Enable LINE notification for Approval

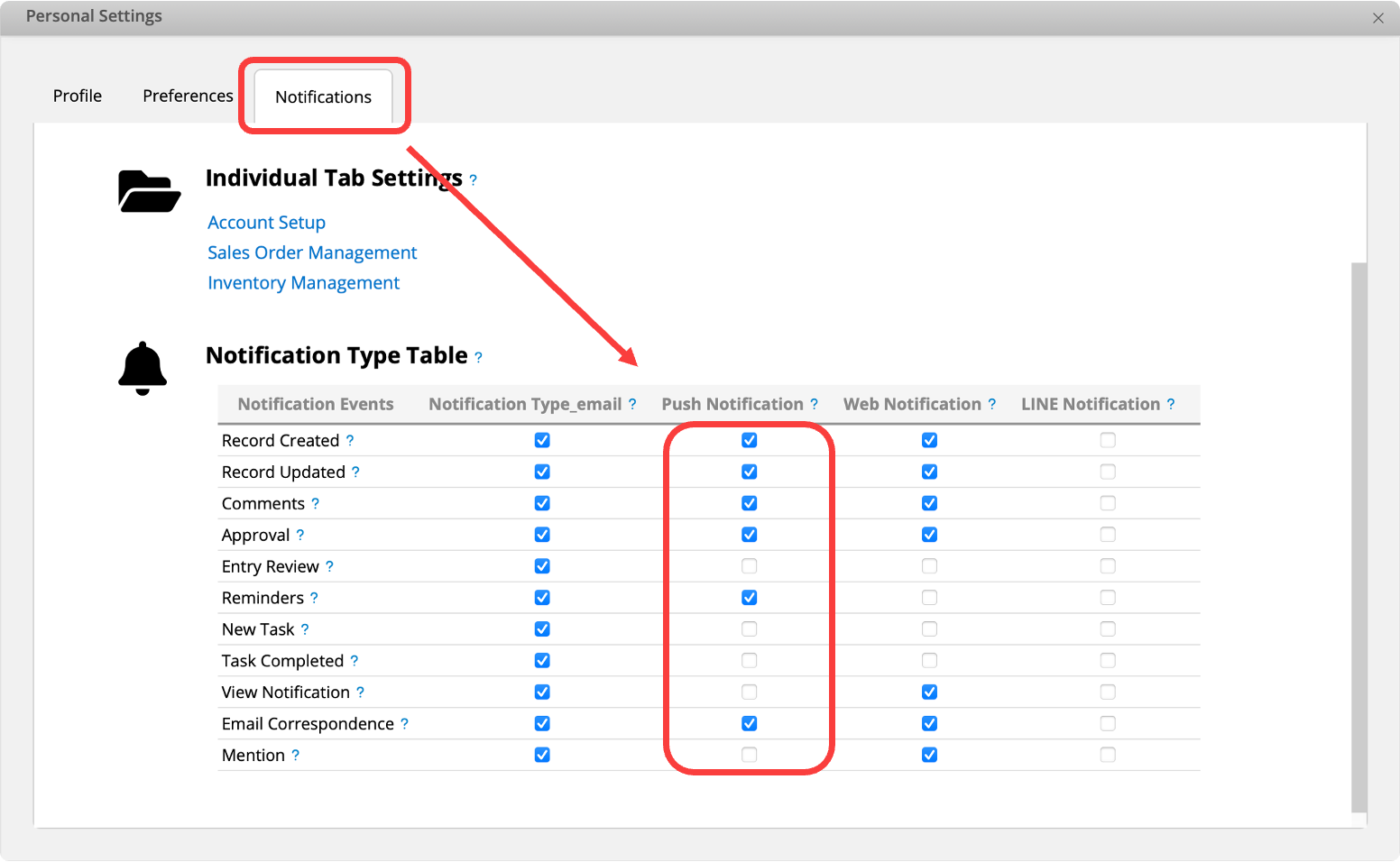(1108, 535)
